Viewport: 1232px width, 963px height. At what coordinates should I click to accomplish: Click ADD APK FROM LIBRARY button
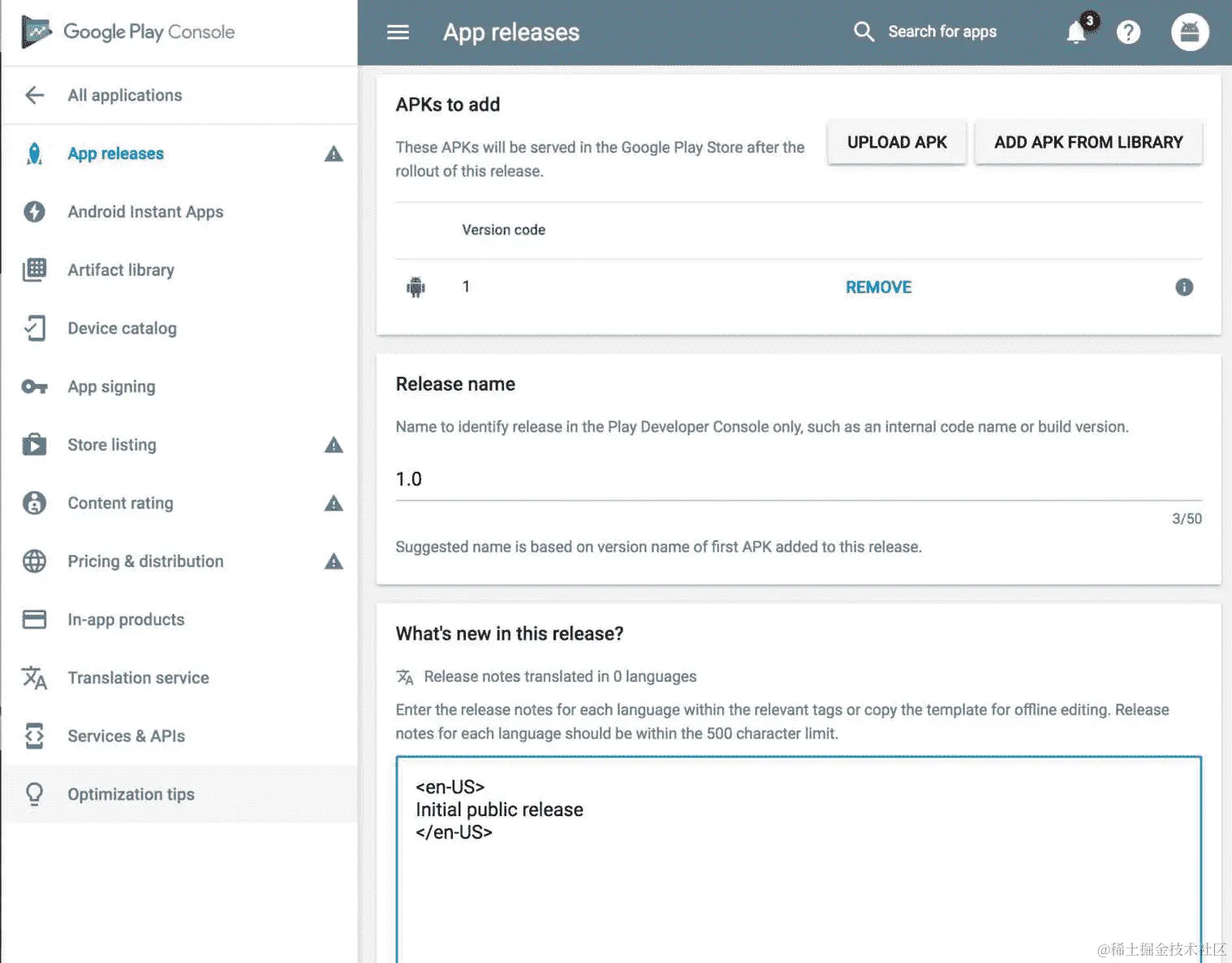1088,142
